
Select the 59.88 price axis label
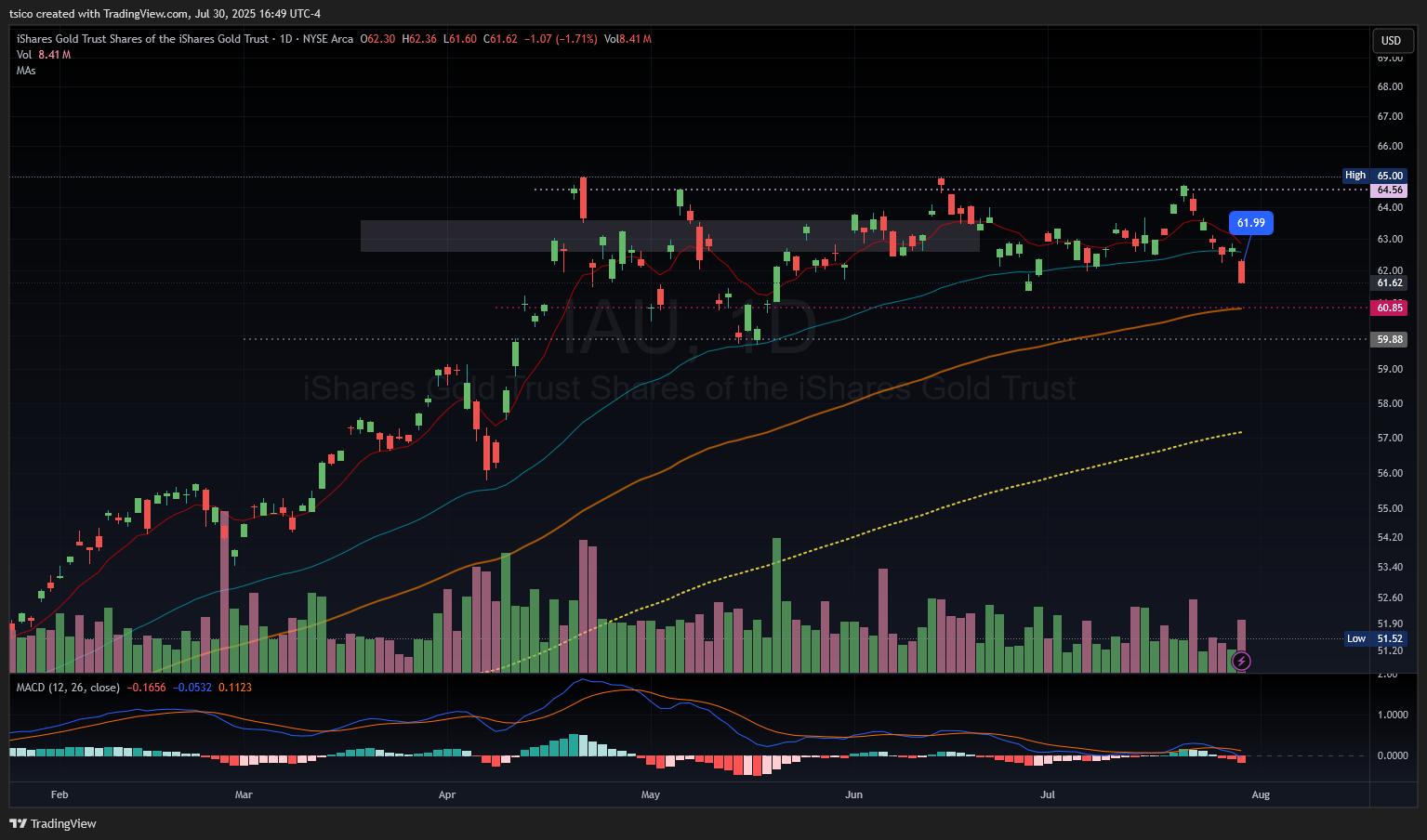(x=1390, y=339)
